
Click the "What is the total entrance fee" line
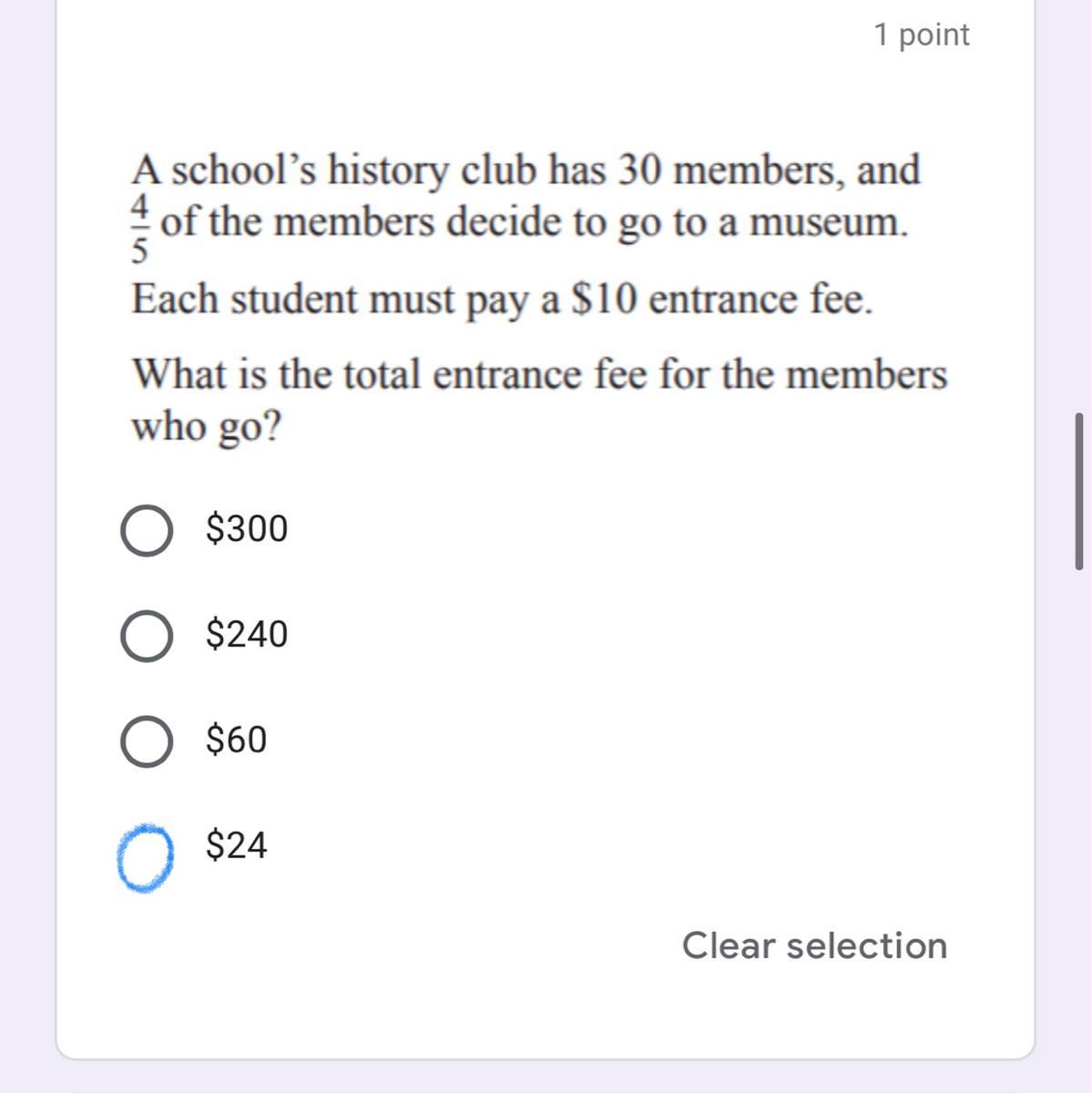coord(539,374)
